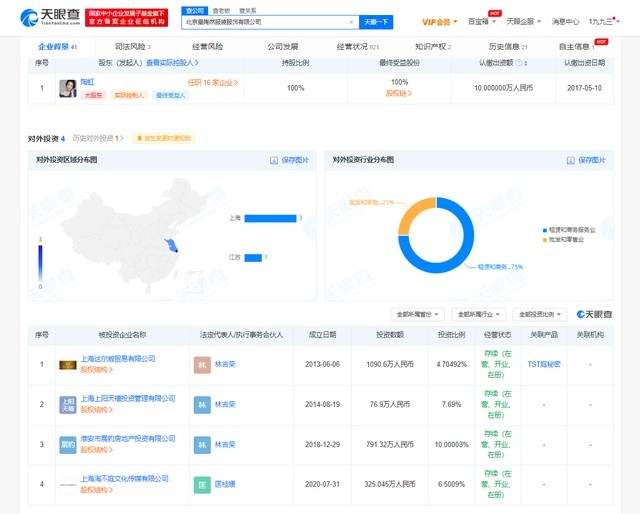Click 晨豹 company logo icon
Image resolution: width=640 pixels, height=514 pixels.
tap(68, 445)
